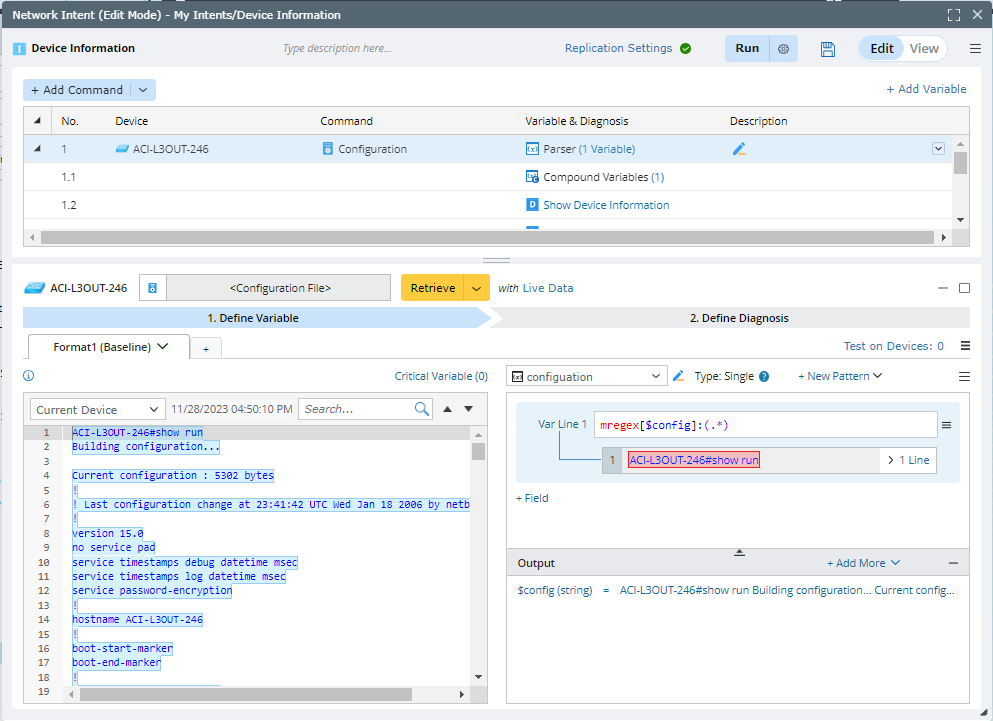The height and width of the screenshot is (721, 993).
Task: Click the description pencil edit icon
Action: point(739,149)
